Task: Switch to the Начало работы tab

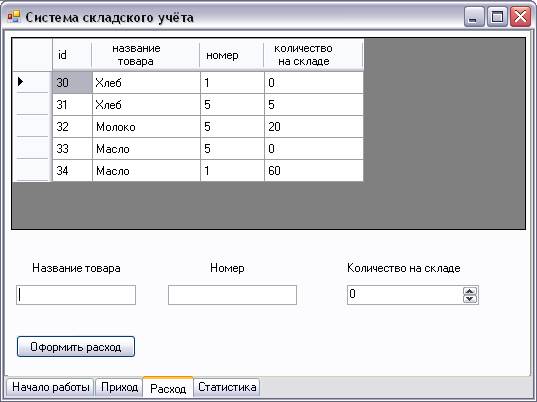Action: (x=50, y=387)
